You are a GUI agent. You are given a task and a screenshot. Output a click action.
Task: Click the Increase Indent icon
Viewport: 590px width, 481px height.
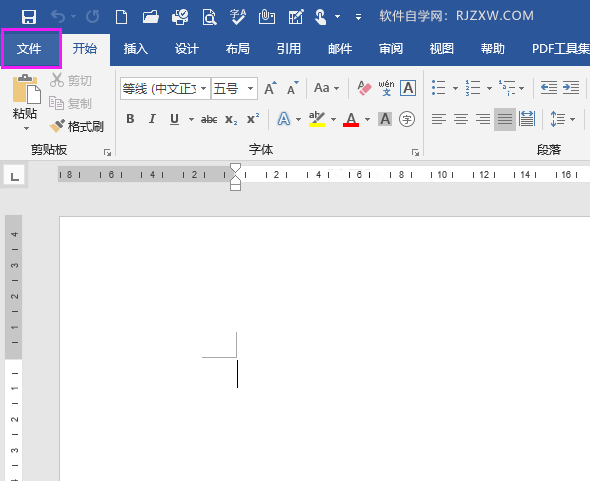pos(571,88)
